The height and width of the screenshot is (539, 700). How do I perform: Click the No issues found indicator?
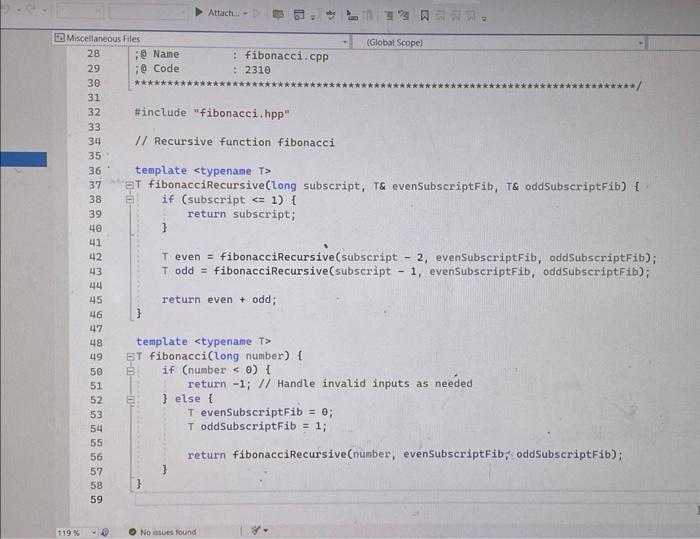168,532
